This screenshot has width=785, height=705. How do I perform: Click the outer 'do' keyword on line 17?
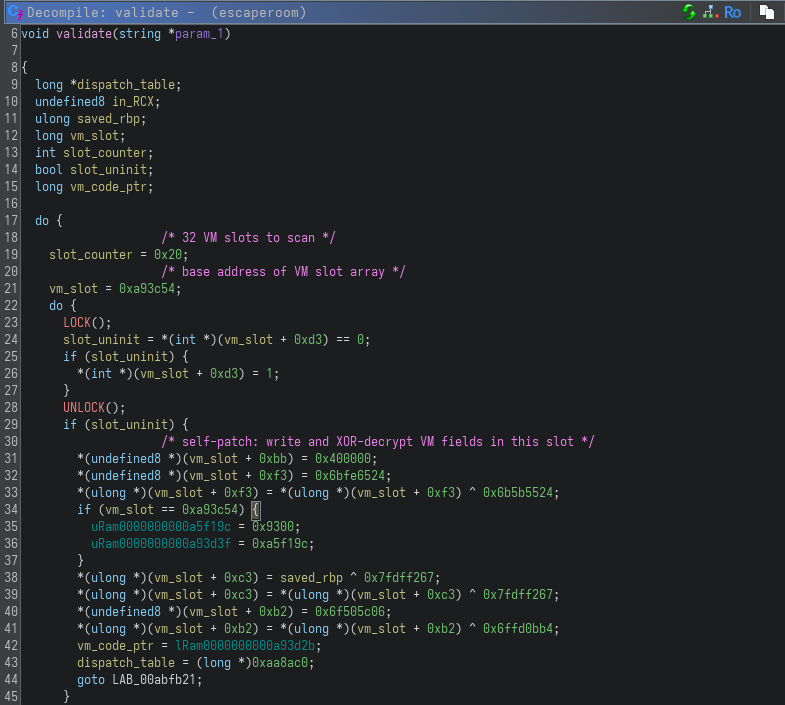point(42,220)
